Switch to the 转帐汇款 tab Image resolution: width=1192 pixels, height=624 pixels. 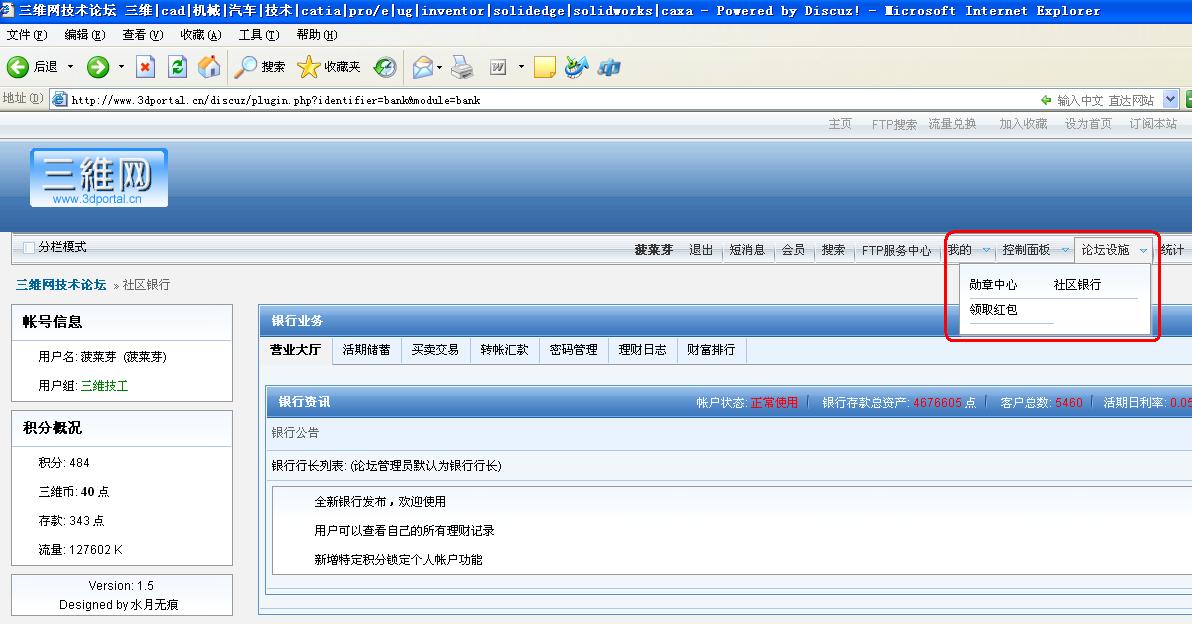click(x=504, y=350)
